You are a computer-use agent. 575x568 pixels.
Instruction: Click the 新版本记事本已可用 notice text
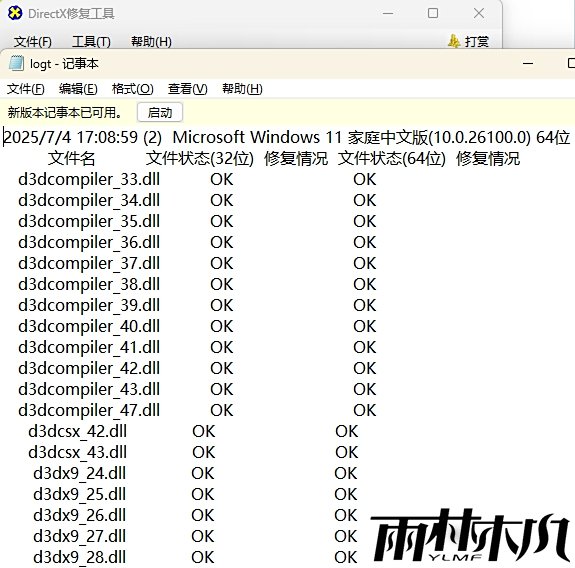pyautogui.click(x=65, y=113)
